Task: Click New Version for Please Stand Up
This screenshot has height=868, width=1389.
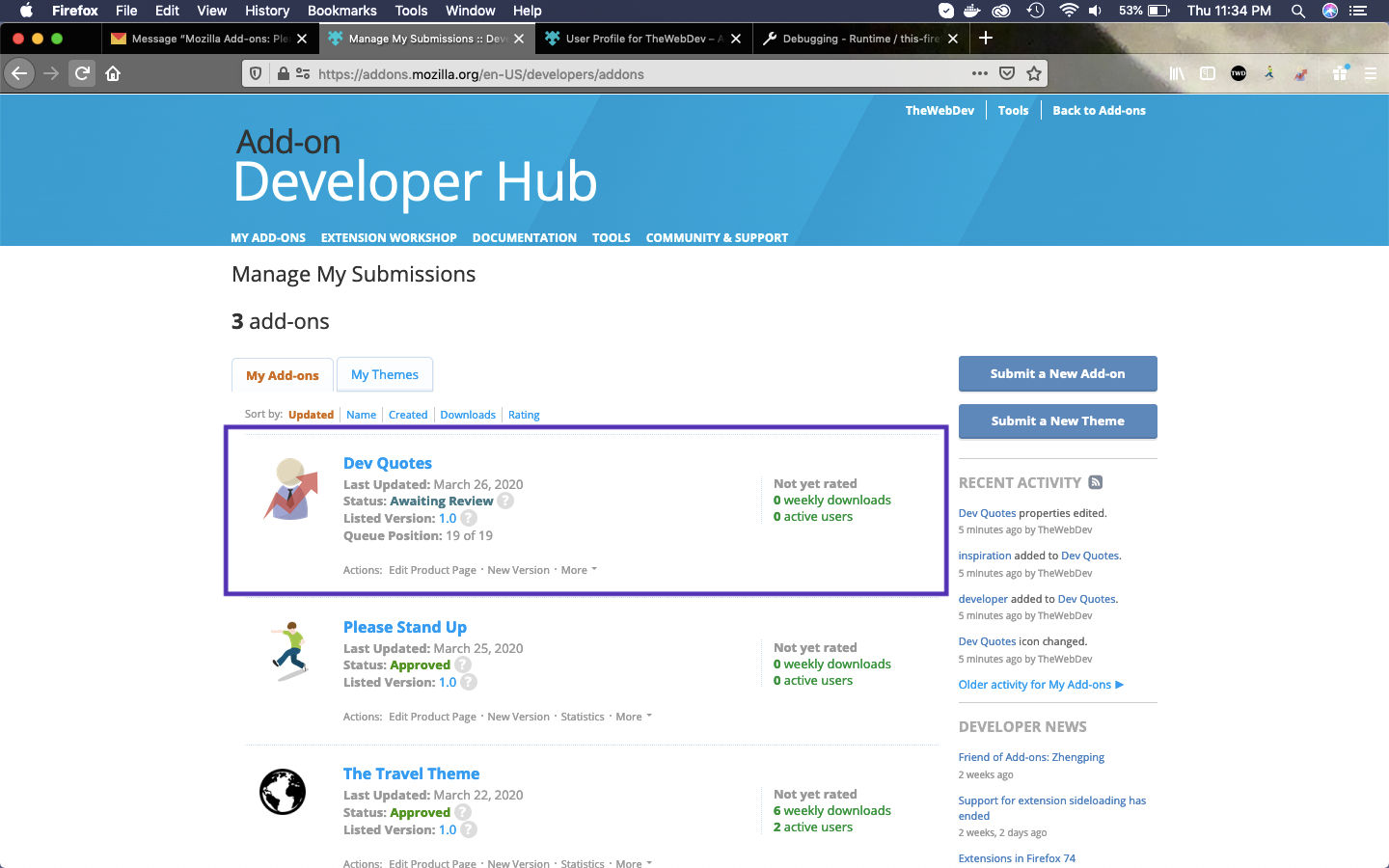Action: point(518,717)
